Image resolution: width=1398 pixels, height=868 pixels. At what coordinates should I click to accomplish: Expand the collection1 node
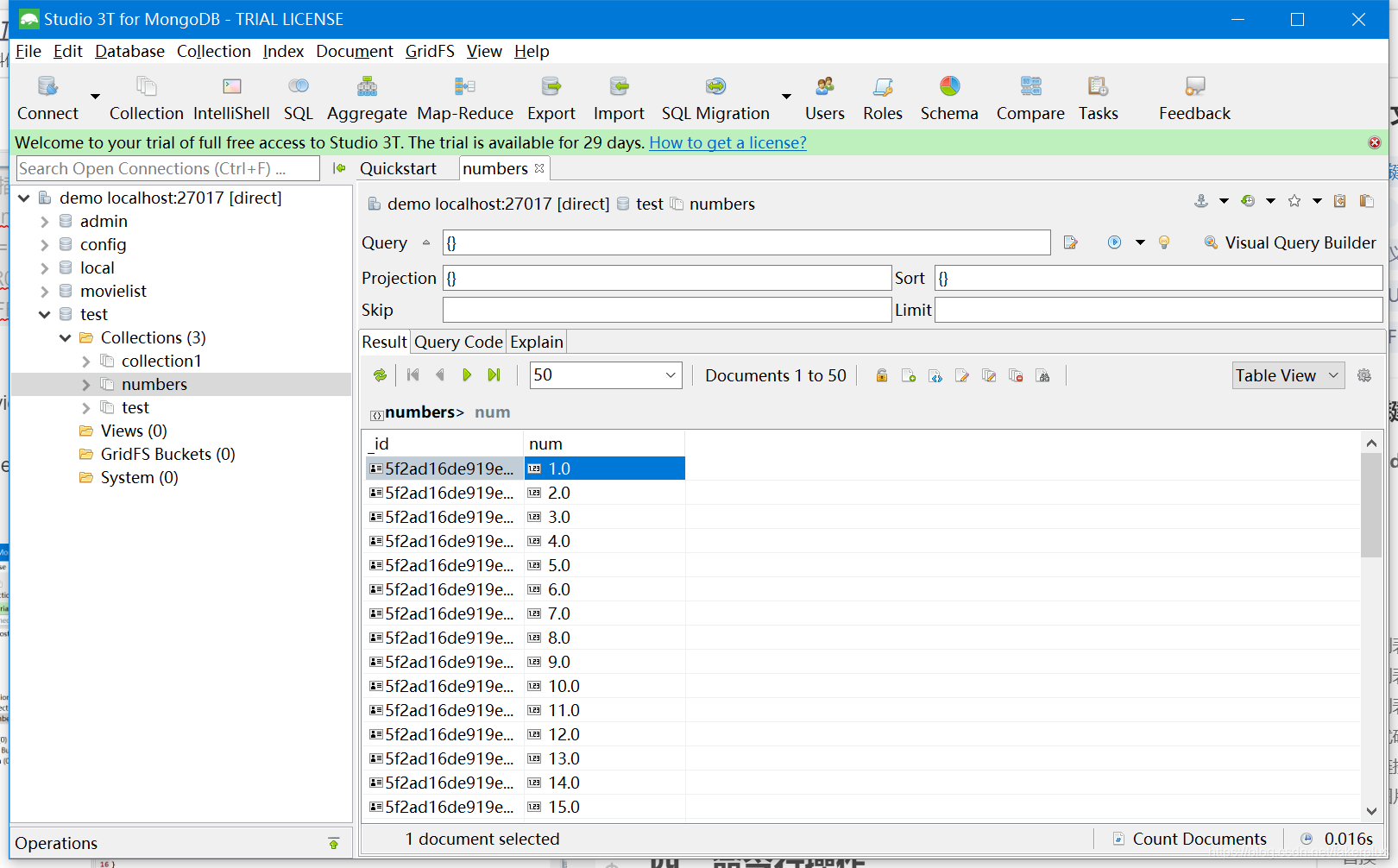click(86, 362)
